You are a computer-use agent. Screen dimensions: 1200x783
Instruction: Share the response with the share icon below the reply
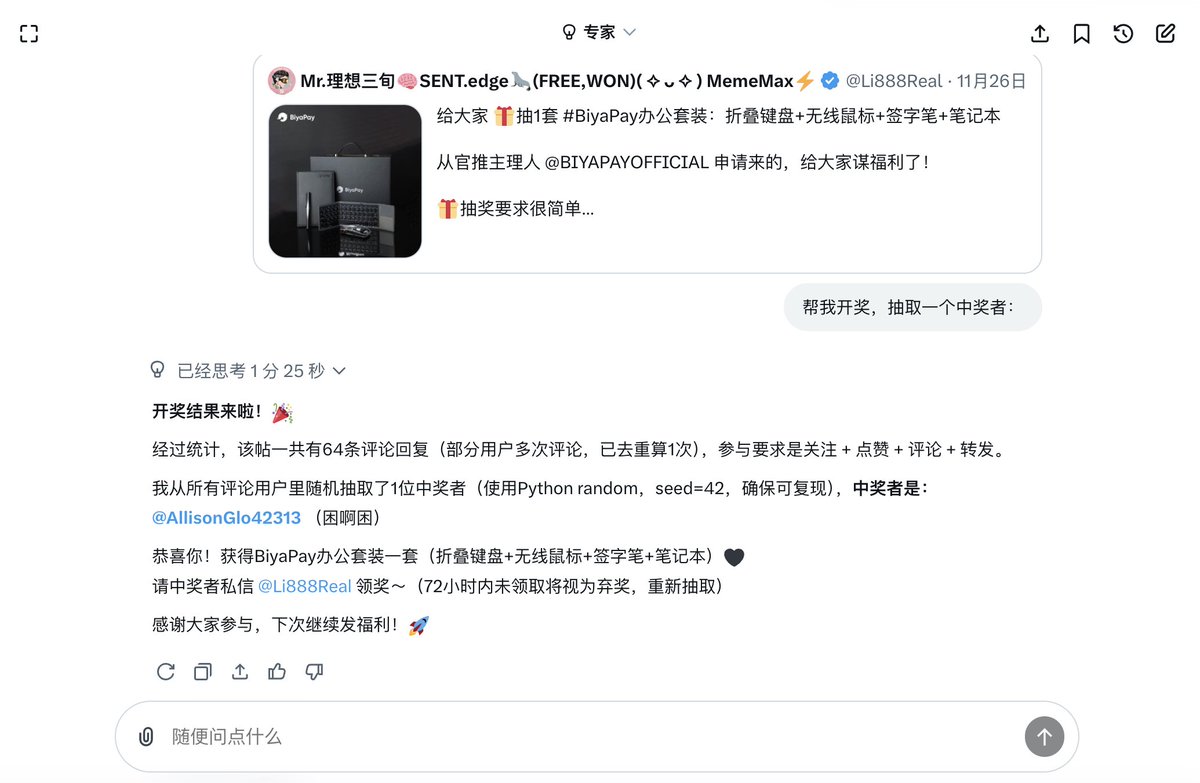click(240, 672)
